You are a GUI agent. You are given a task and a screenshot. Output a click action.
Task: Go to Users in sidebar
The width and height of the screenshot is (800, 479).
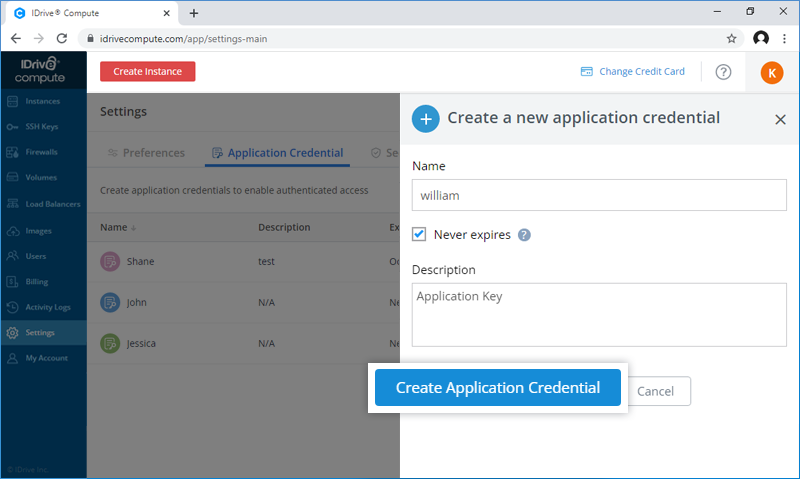point(43,256)
